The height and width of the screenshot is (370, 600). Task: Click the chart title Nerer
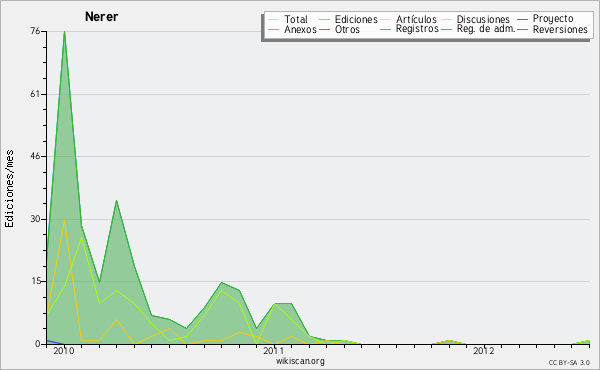tap(101, 17)
